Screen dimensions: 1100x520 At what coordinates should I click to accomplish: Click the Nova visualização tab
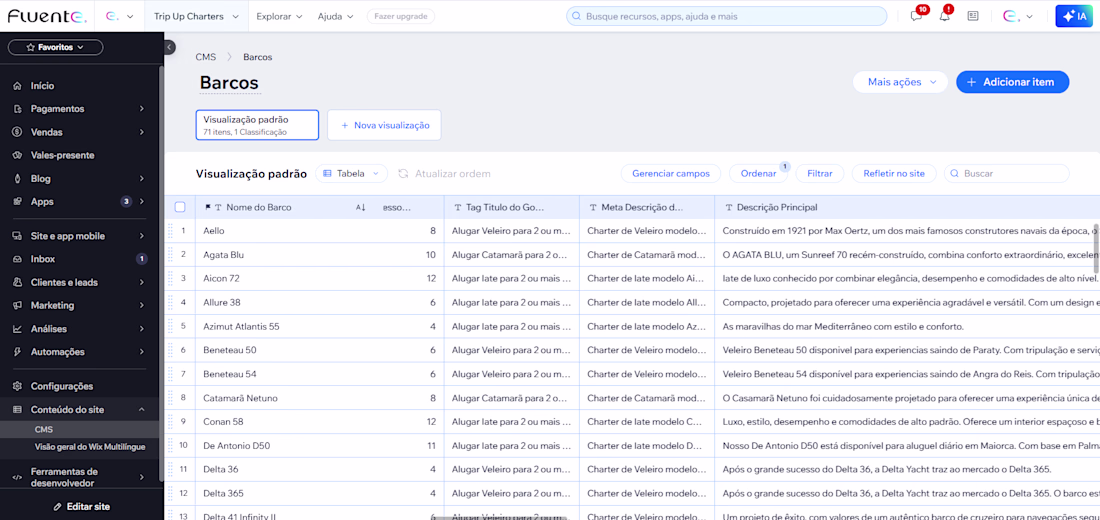coord(384,125)
